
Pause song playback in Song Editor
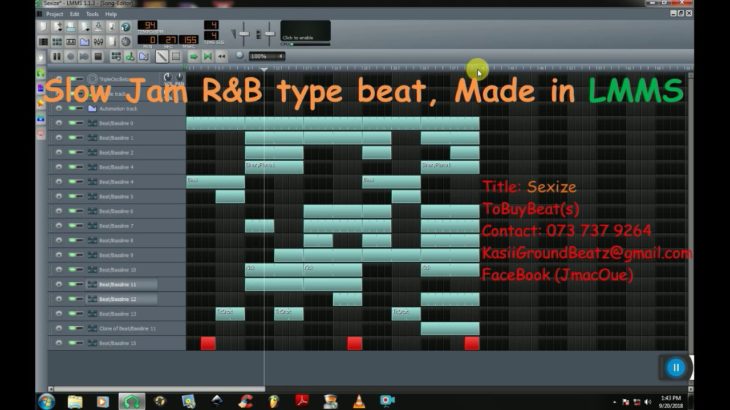click(56, 57)
